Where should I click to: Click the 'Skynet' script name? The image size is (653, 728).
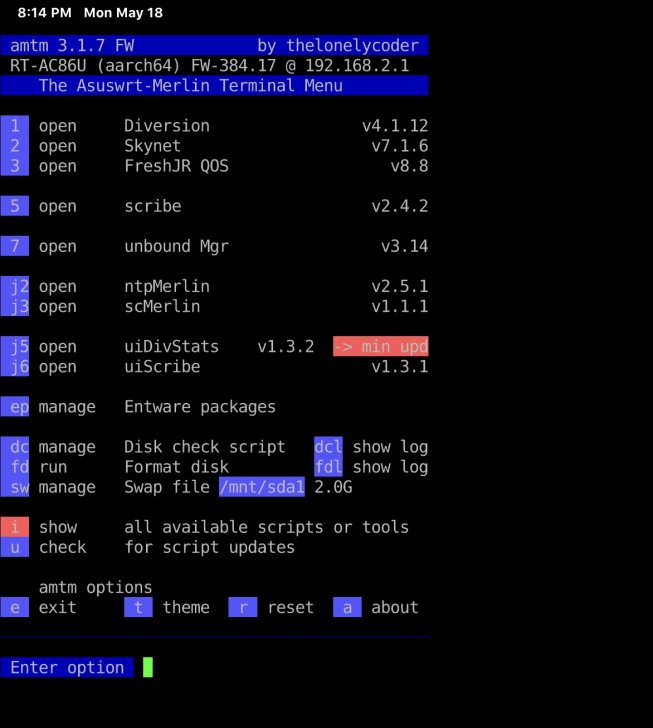(152, 146)
